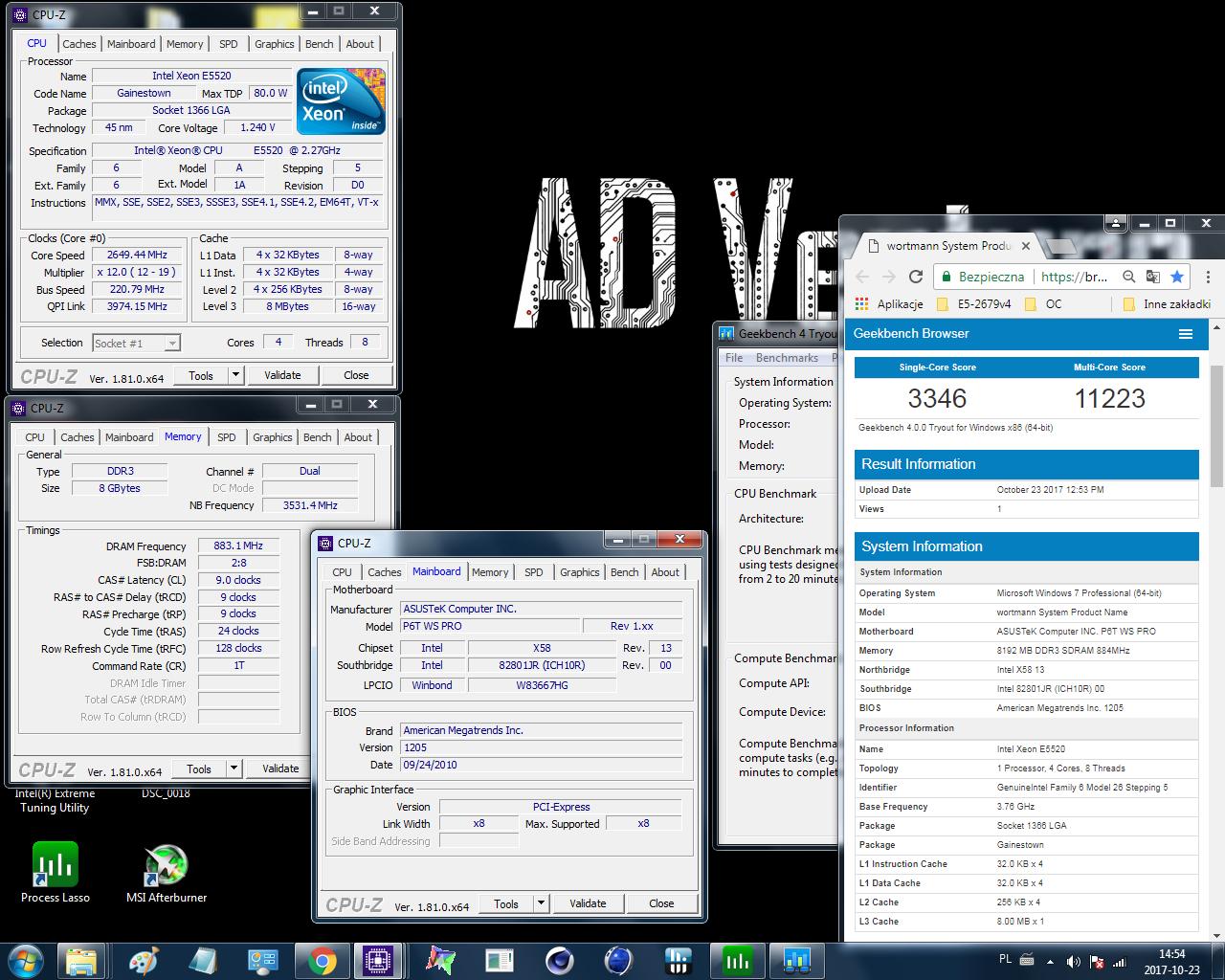
Task: Open About tab in top CPU-Z window
Action: coord(360,44)
